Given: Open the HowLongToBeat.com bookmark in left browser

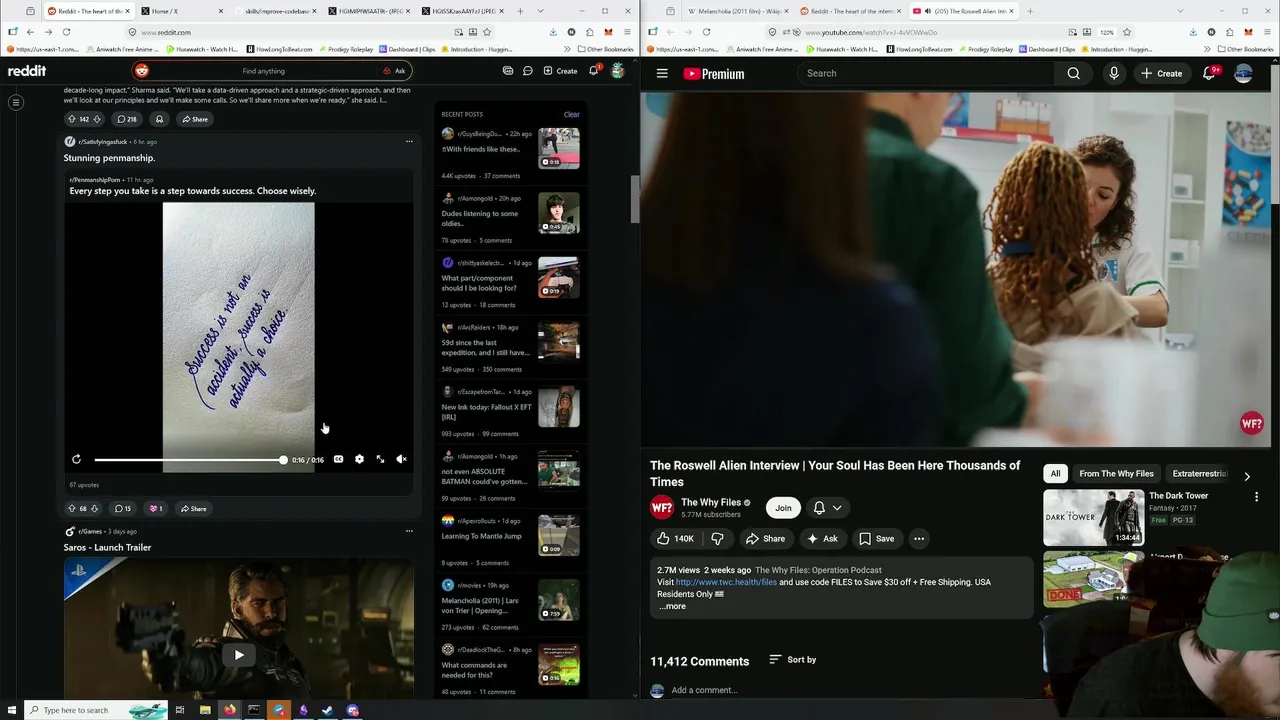Looking at the screenshot, I should coord(279,49).
